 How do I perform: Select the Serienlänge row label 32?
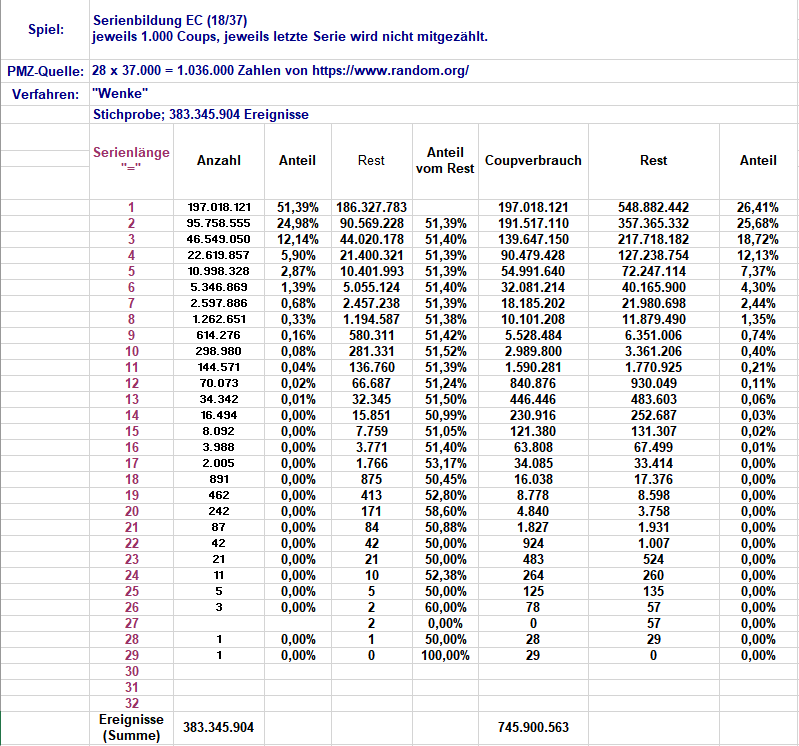pyautogui.click(x=131, y=703)
